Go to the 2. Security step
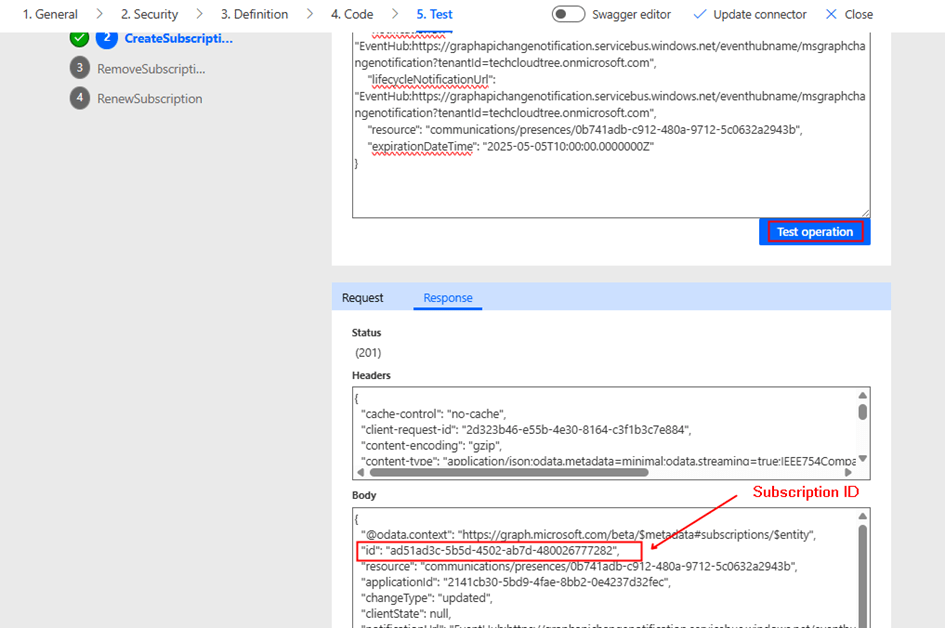 pyautogui.click(x=149, y=14)
